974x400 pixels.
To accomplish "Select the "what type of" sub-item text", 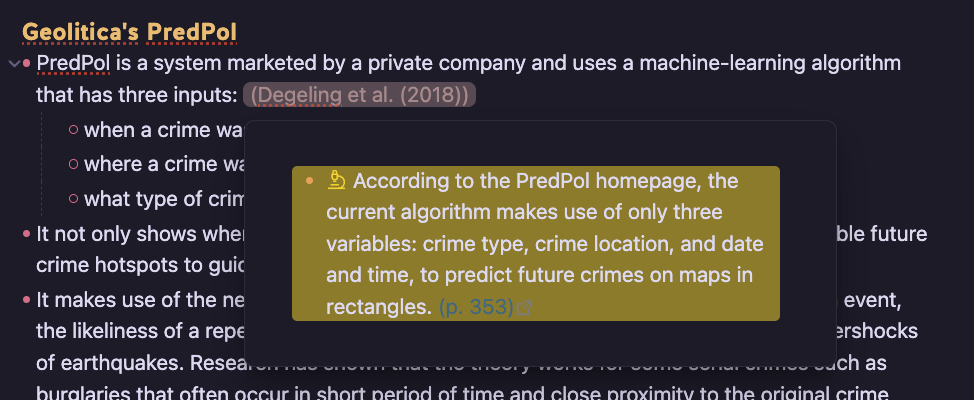I will (160, 198).
